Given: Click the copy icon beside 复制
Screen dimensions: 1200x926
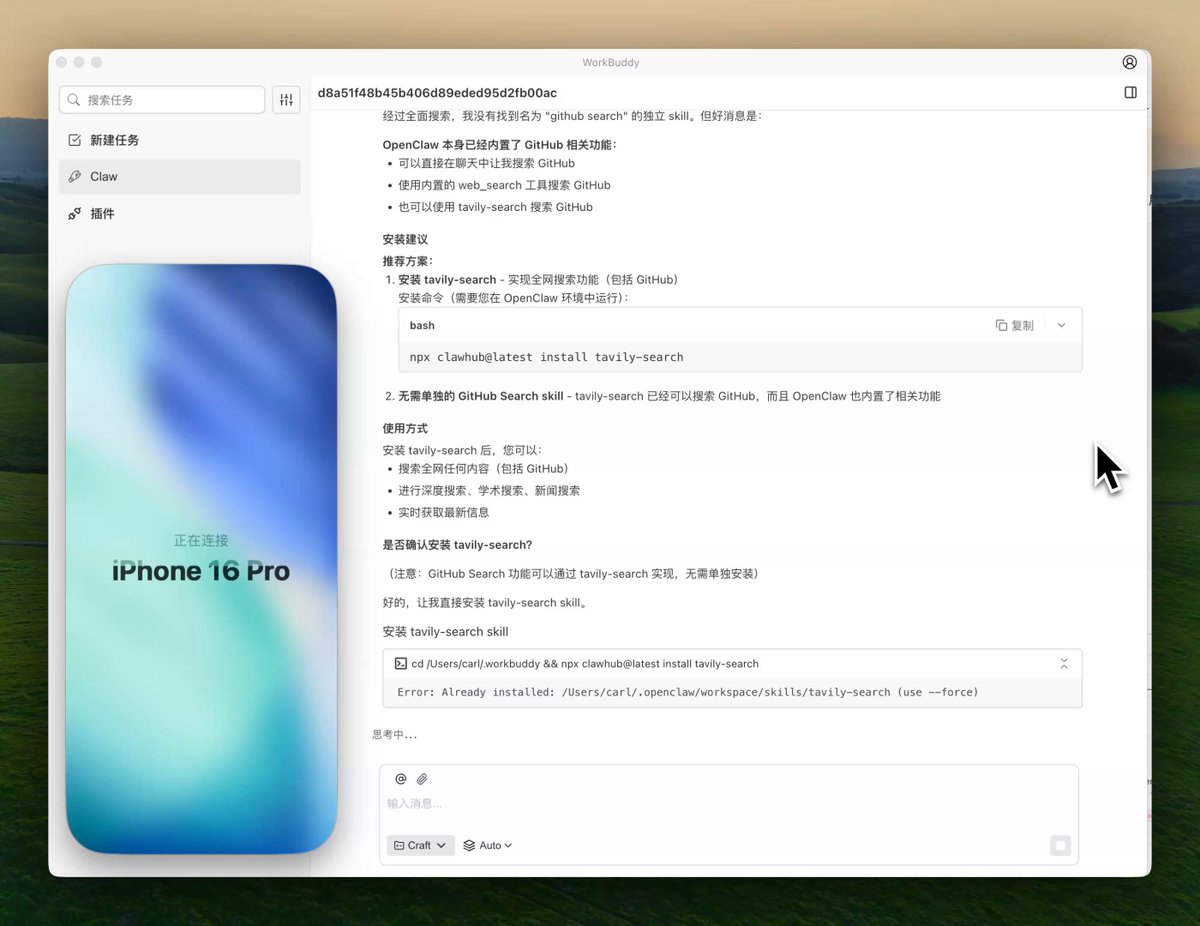Looking at the screenshot, I should [x=1001, y=325].
